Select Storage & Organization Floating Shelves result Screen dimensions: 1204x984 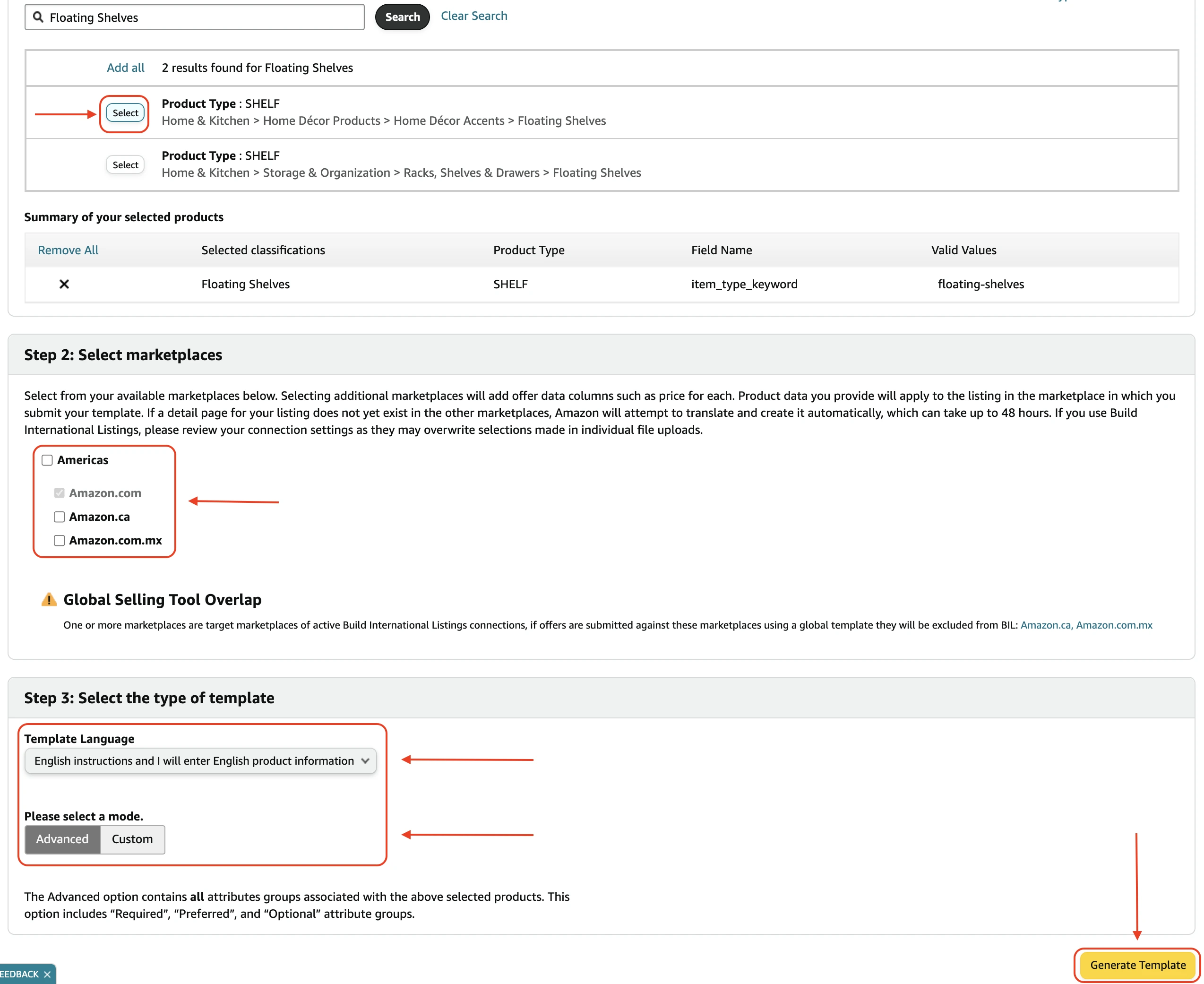(x=125, y=165)
